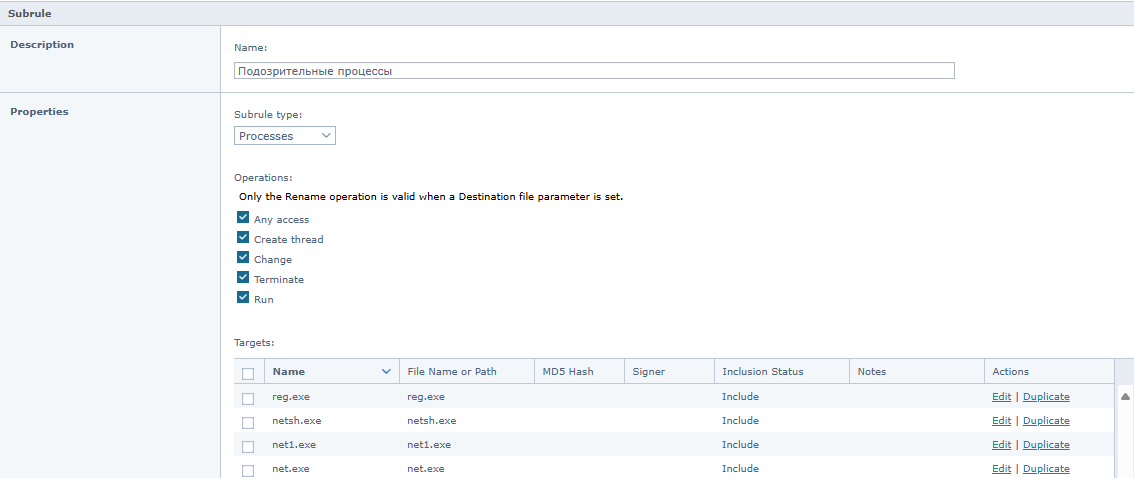
Task: Uncheck the Create thread operation
Action: 243,237
